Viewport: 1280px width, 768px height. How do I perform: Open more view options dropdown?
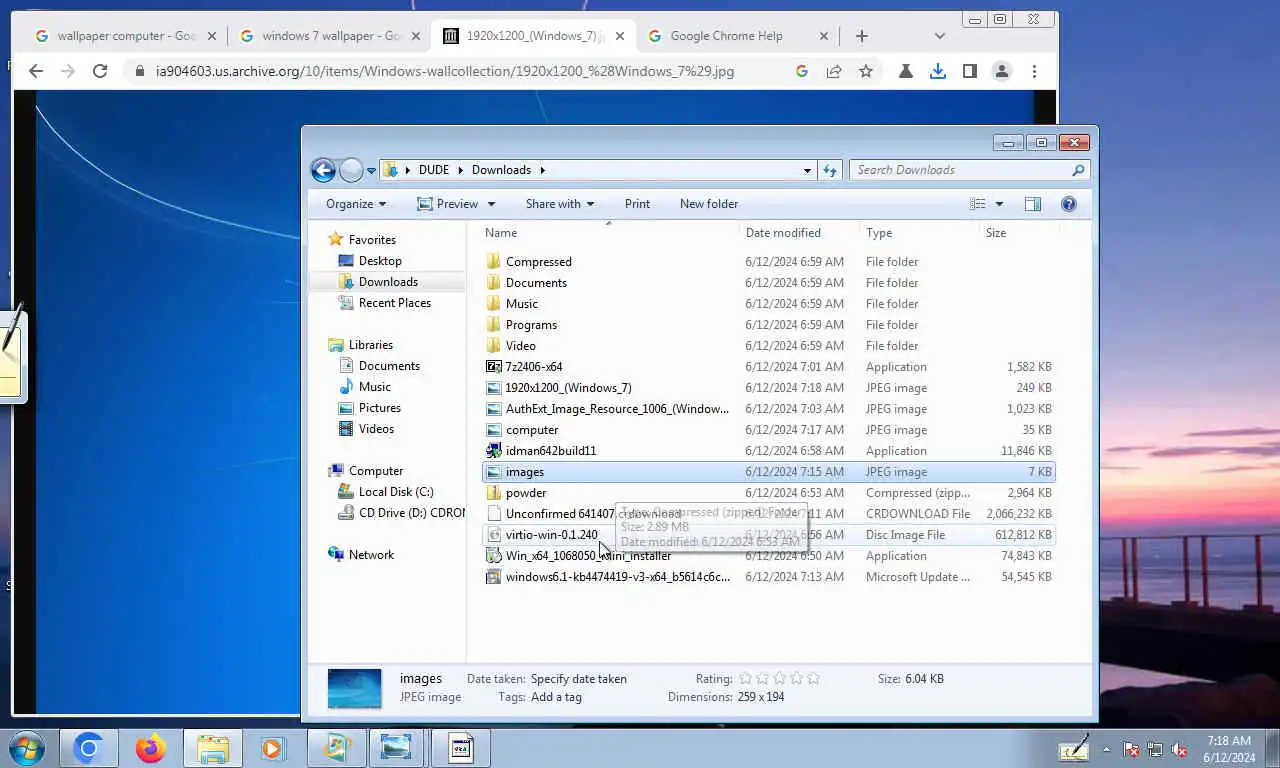coord(999,204)
